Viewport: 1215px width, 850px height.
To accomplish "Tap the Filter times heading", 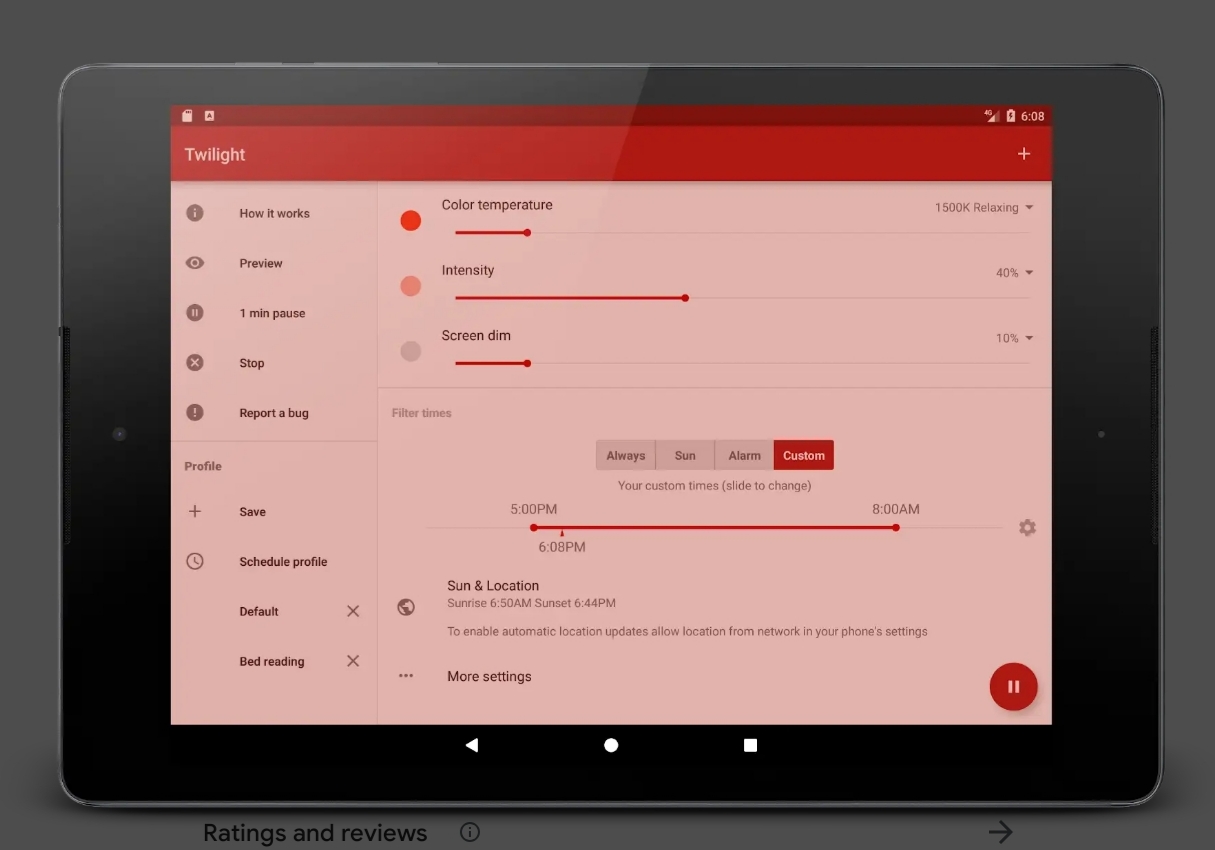I will pos(422,413).
